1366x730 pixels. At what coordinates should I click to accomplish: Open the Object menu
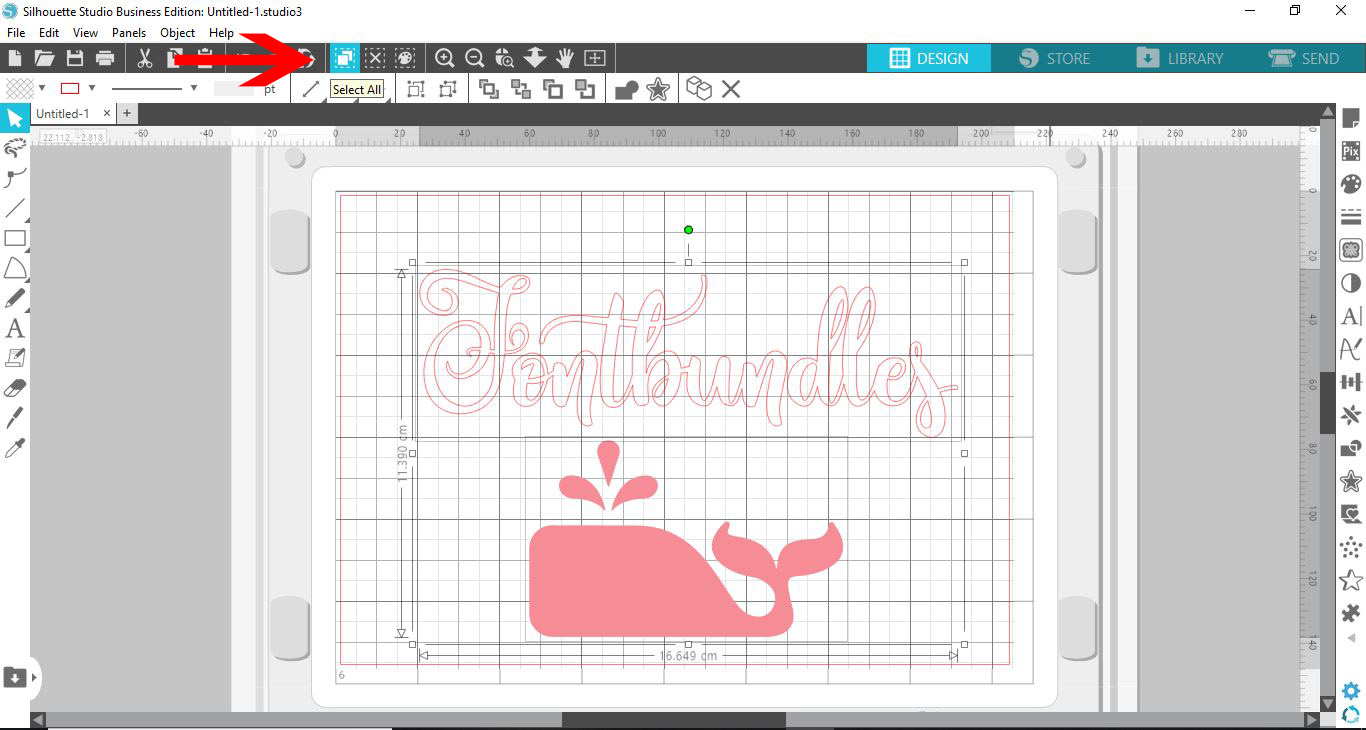(178, 33)
